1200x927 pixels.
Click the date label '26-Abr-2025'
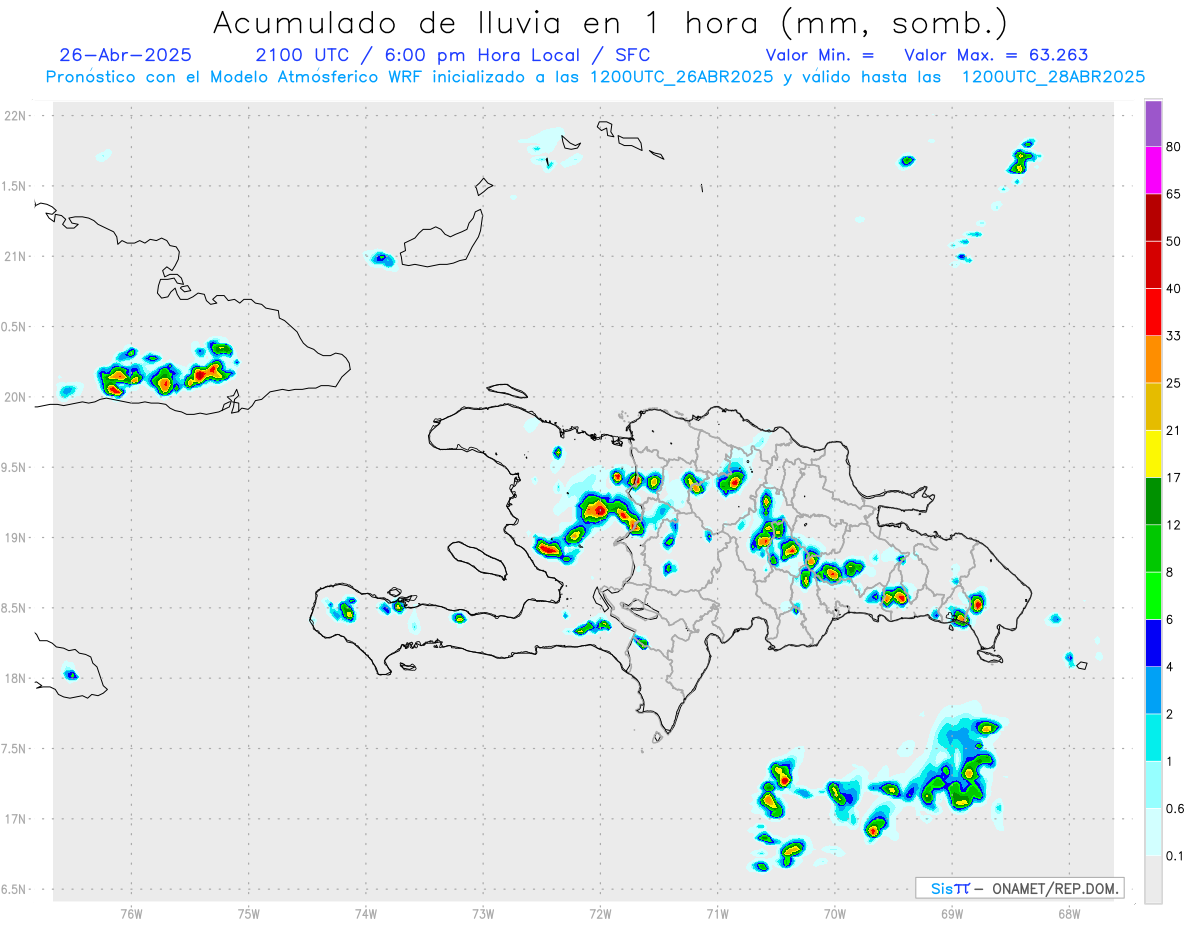point(125,55)
